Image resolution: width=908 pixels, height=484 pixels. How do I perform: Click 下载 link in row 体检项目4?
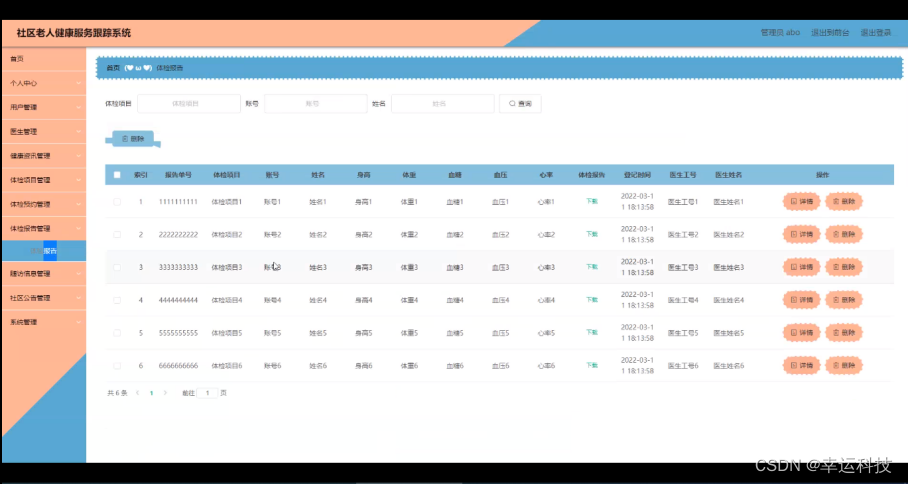pos(591,300)
